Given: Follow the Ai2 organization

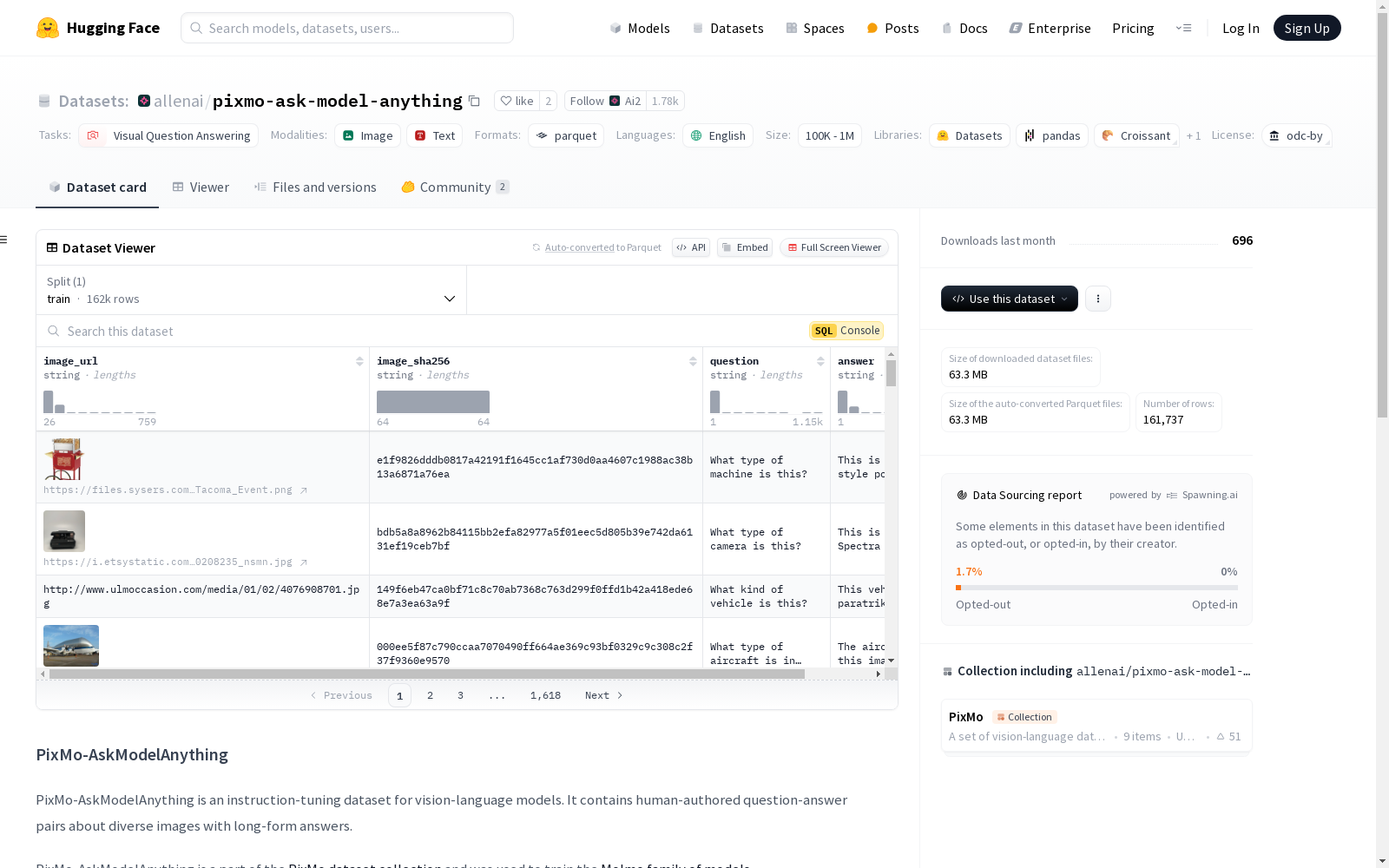Looking at the screenshot, I should point(605,101).
